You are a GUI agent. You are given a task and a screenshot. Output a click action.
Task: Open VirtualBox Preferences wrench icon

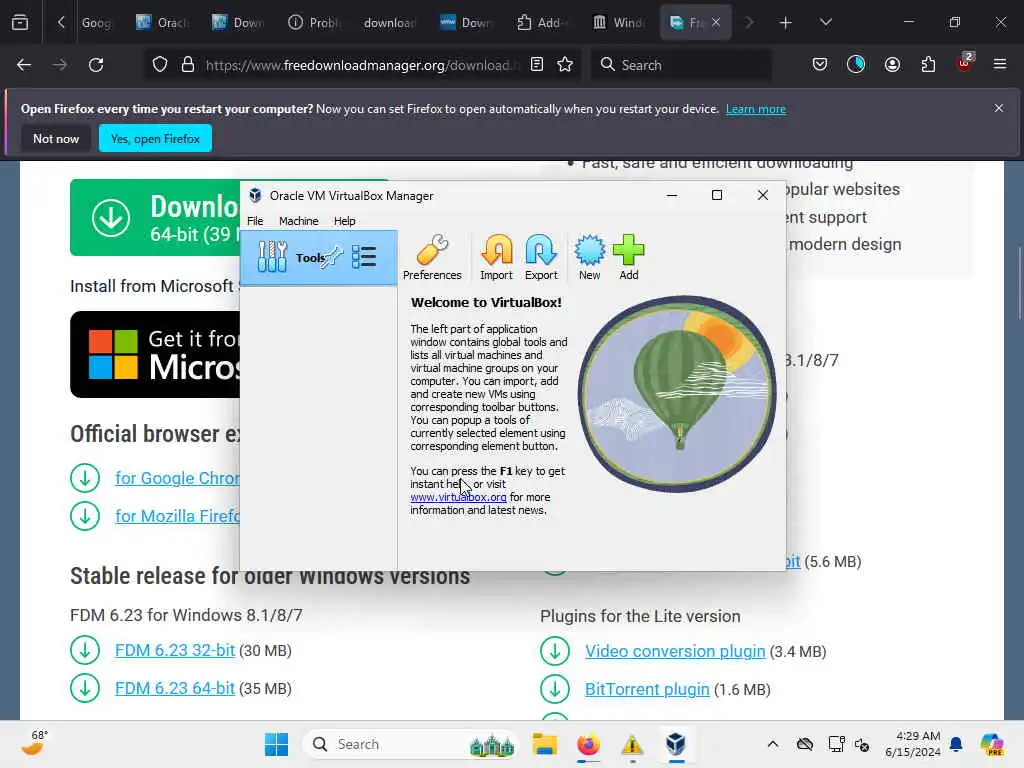(432, 257)
